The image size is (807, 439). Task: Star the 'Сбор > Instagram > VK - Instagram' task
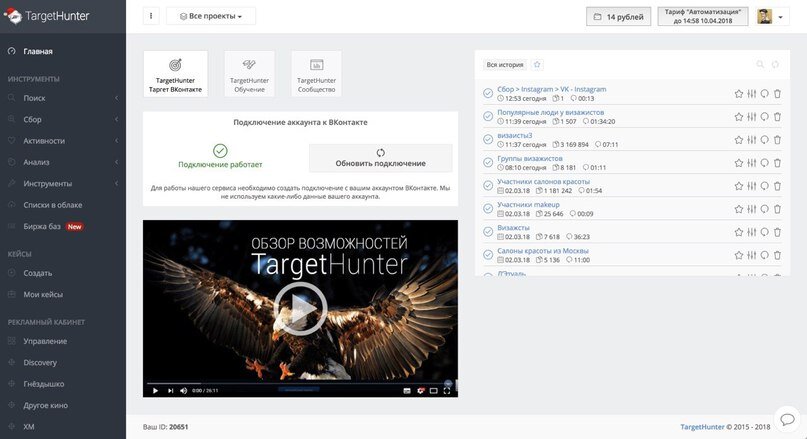click(x=739, y=94)
